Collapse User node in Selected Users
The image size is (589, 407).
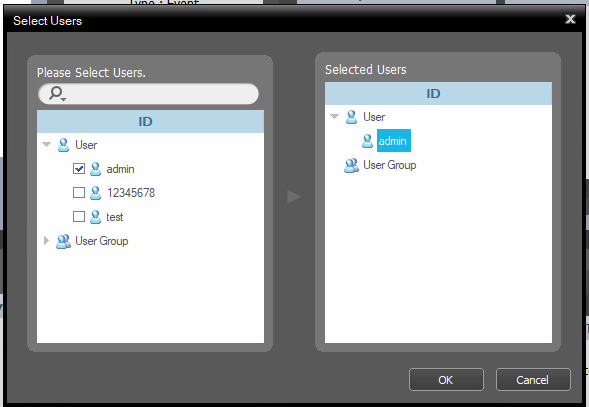[334, 117]
